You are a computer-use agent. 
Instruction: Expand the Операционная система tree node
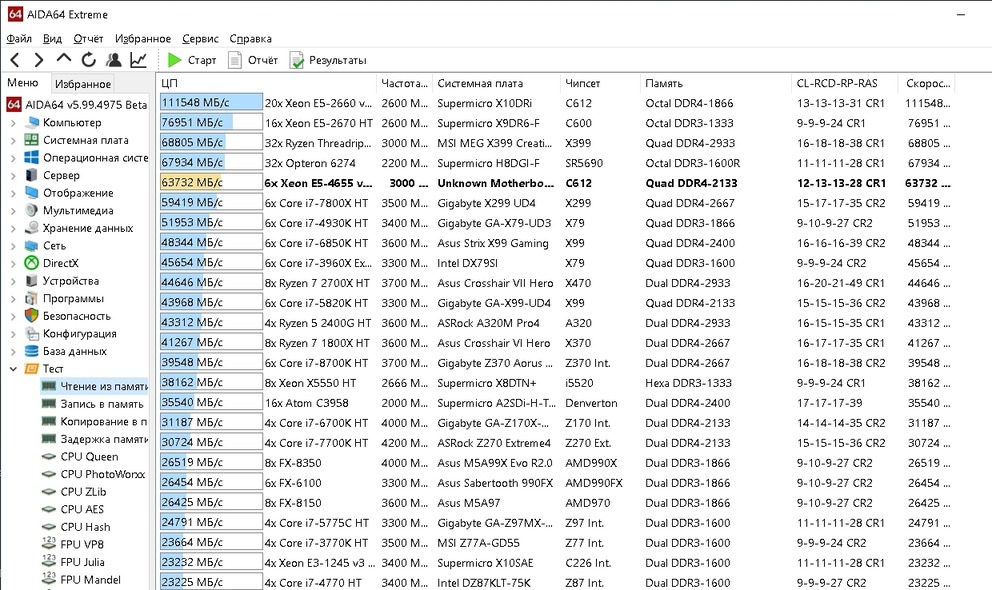pyautogui.click(x=13, y=158)
